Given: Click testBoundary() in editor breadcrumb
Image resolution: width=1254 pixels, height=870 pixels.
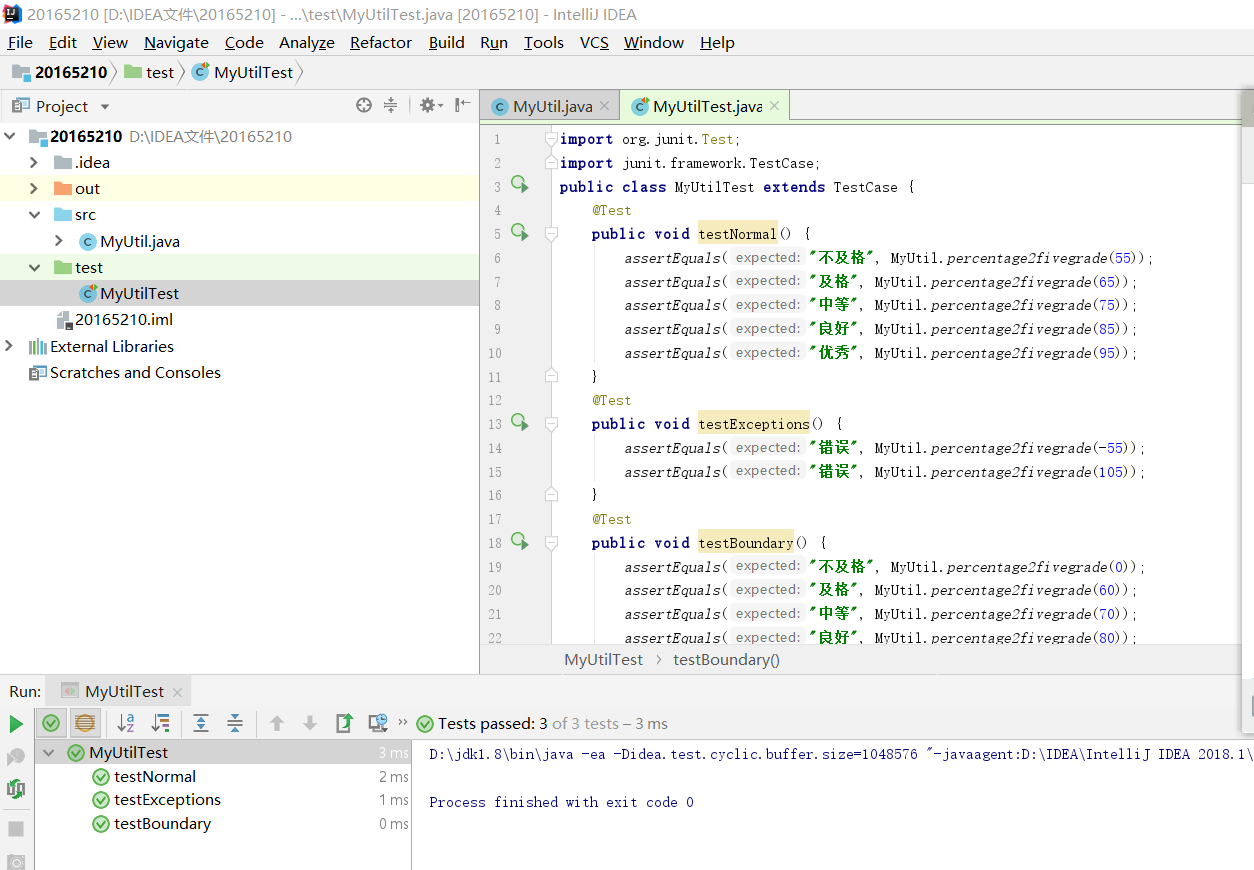Looking at the screenshot, I should [x=727, y=660].
